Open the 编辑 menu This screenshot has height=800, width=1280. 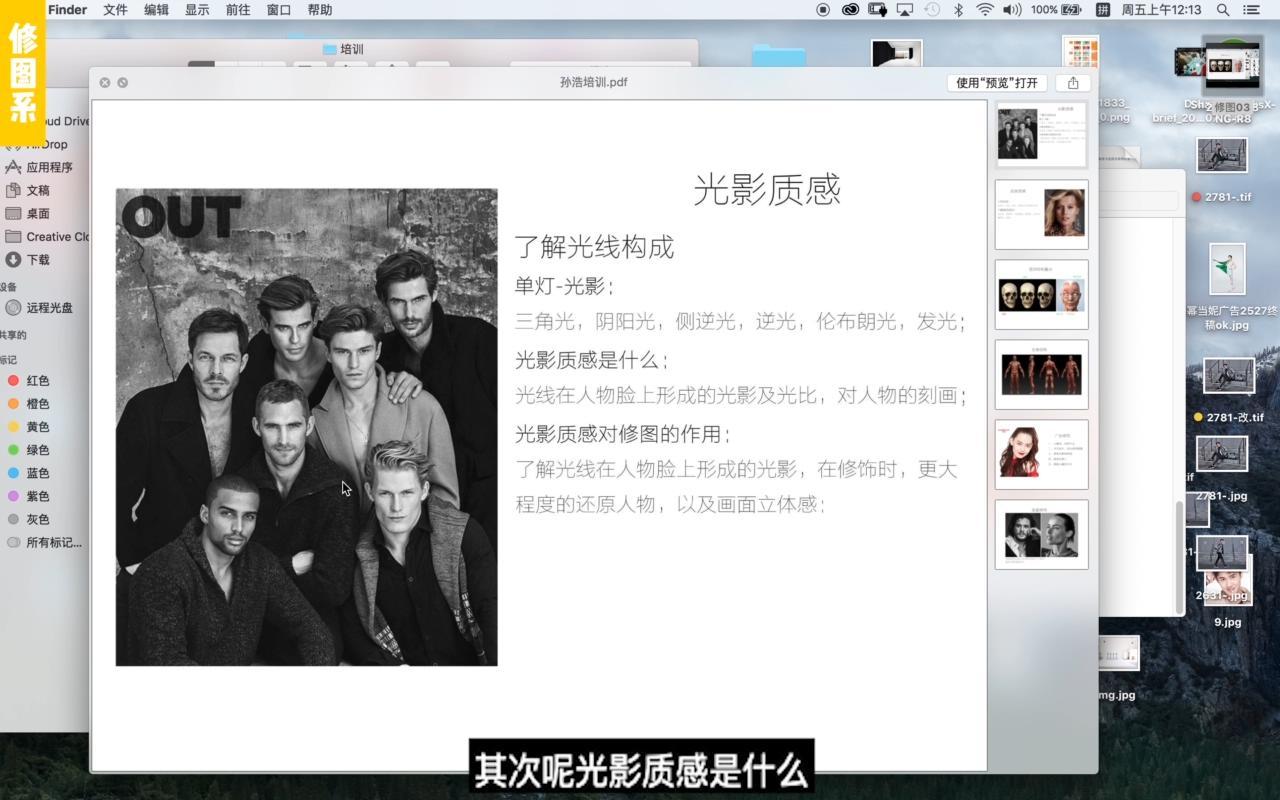(x=157, y=10)
